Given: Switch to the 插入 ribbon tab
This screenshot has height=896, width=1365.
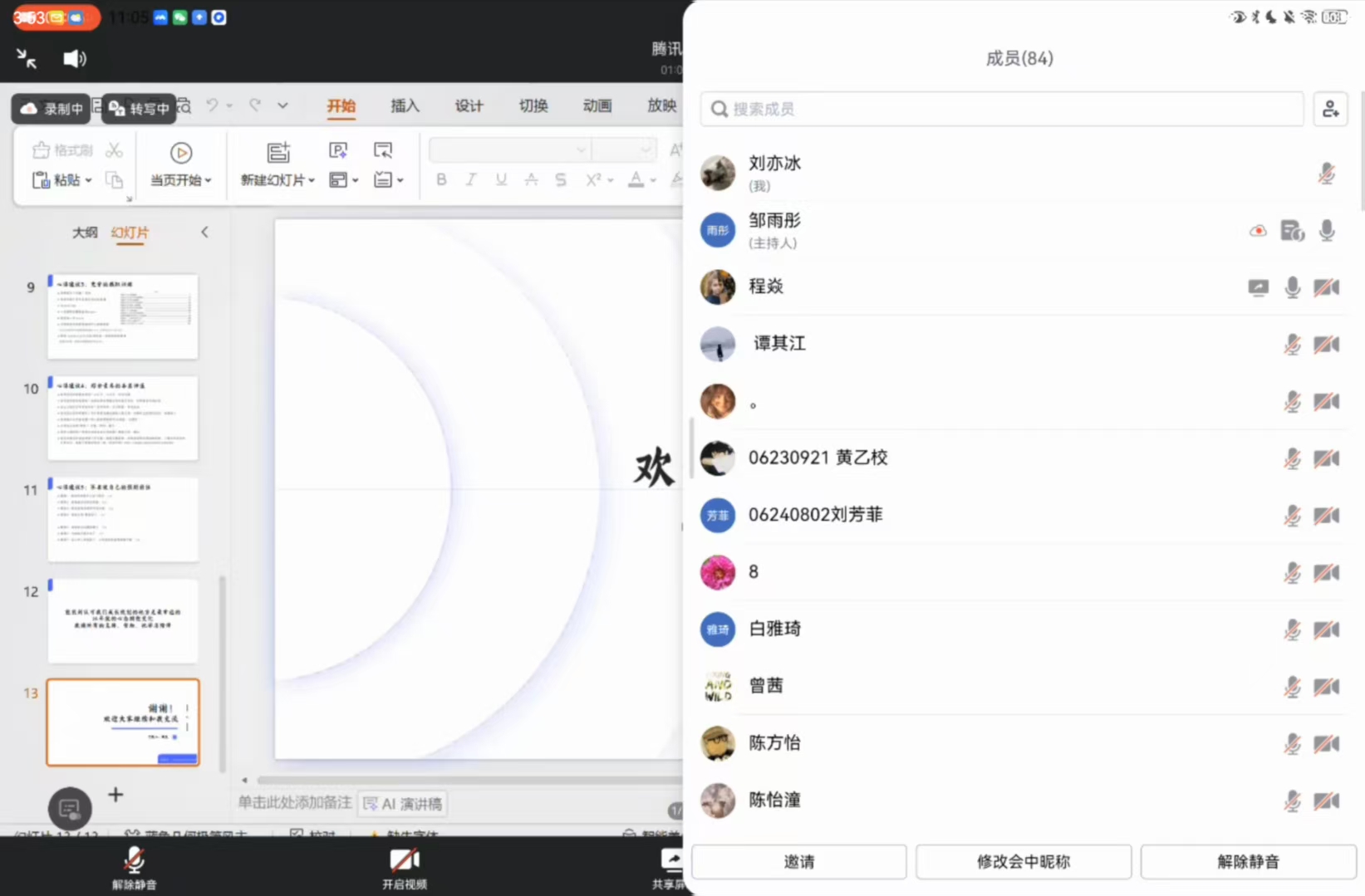Looking at the screenshot, I should tap(405, 105).
